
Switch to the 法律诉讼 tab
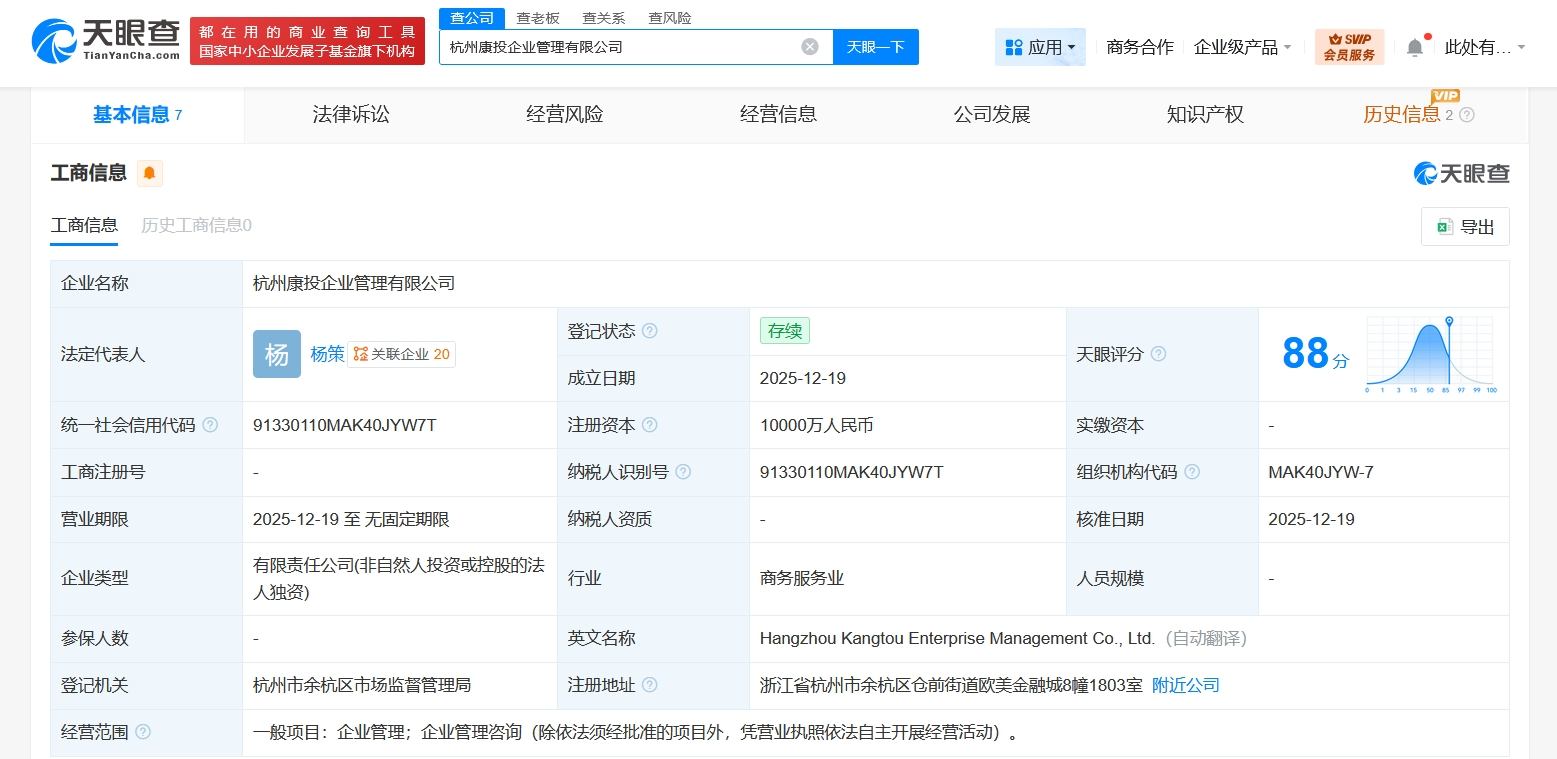[x=351, y=115]
